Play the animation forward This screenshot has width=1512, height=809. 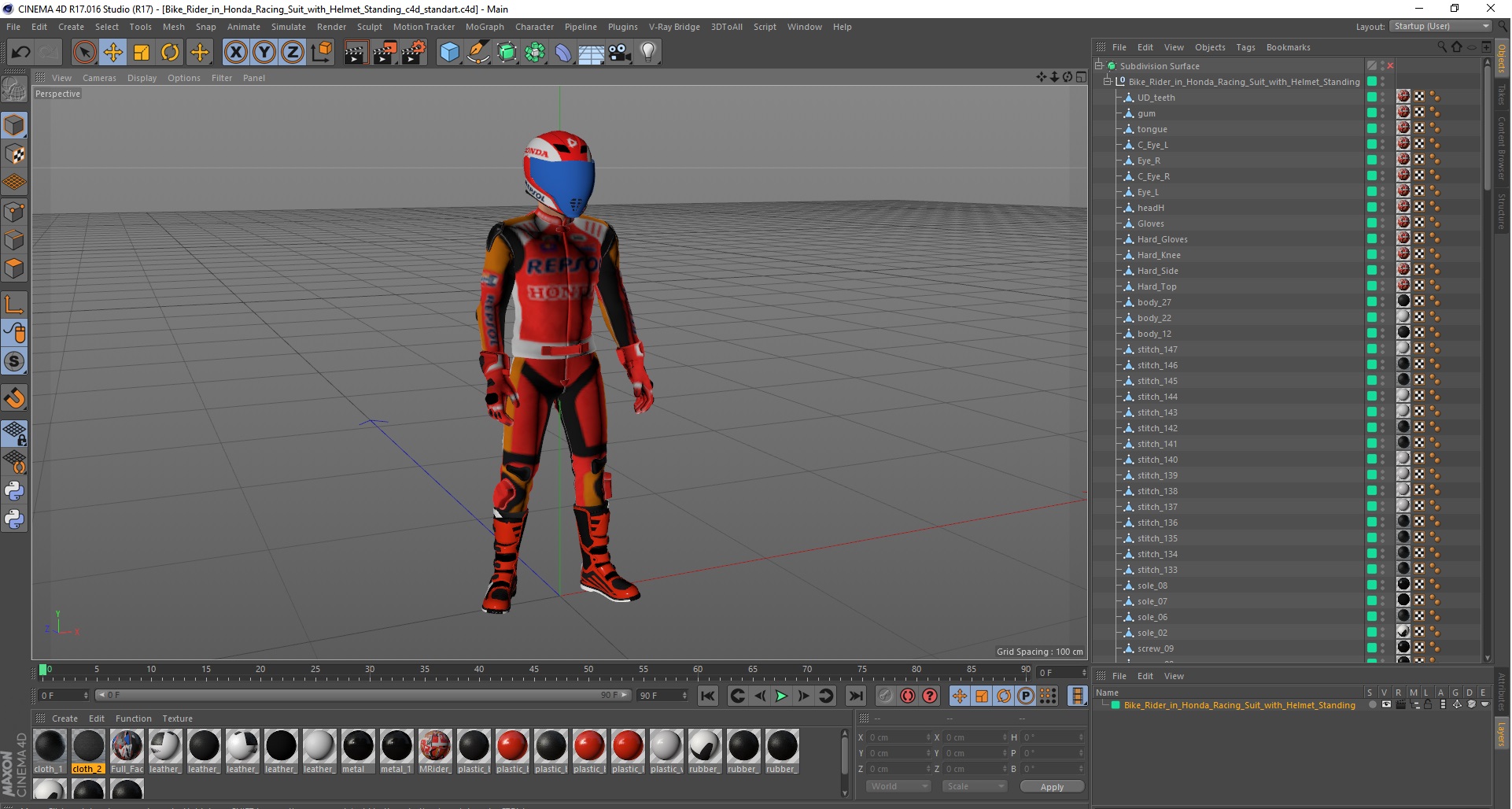(x=781, y=696)
